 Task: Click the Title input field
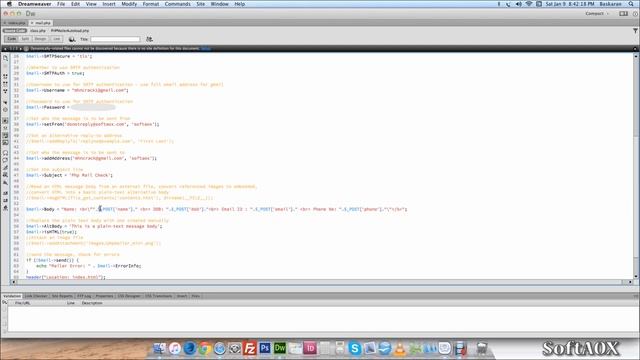coord(115,39)
